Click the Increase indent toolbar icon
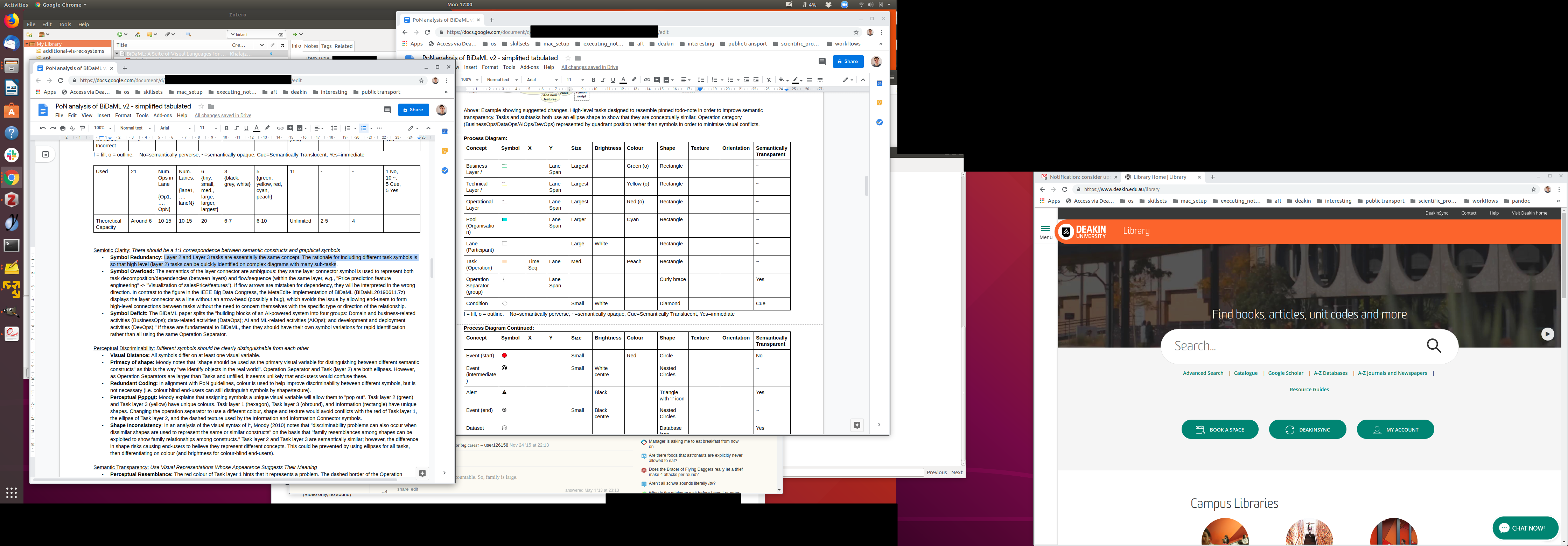The height and width of the screenshot is (546, 1568). tap(756, 80)
